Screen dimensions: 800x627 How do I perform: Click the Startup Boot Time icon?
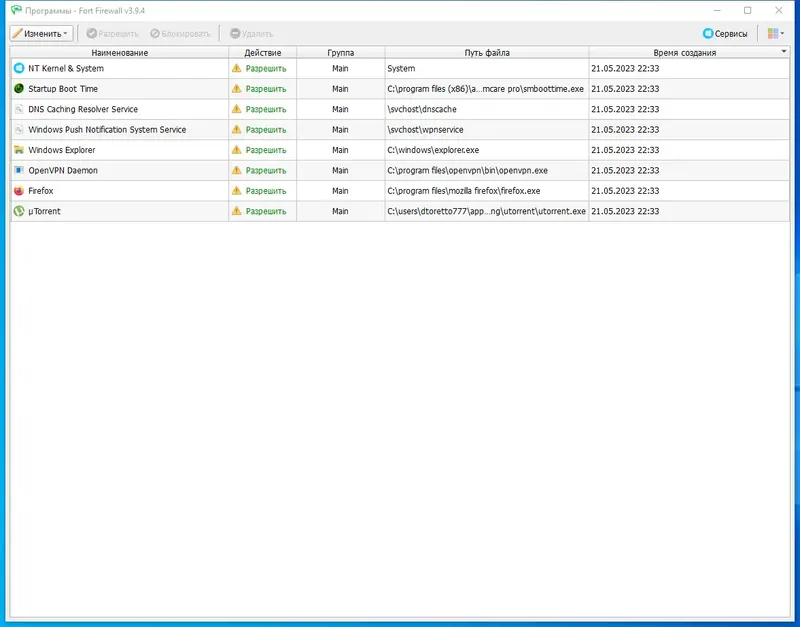click(19, 89)
